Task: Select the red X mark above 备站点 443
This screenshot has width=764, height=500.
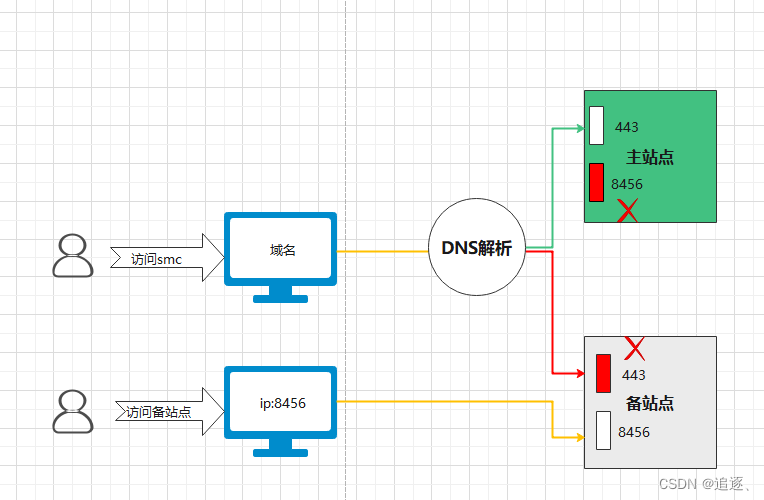Action: click(x=634, y=348)
